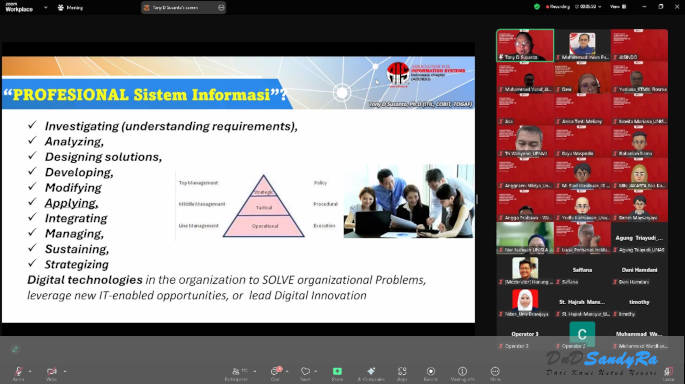685x384 pixels.
Task: Open the Meeting info icon
Action: tap(462, 372)
